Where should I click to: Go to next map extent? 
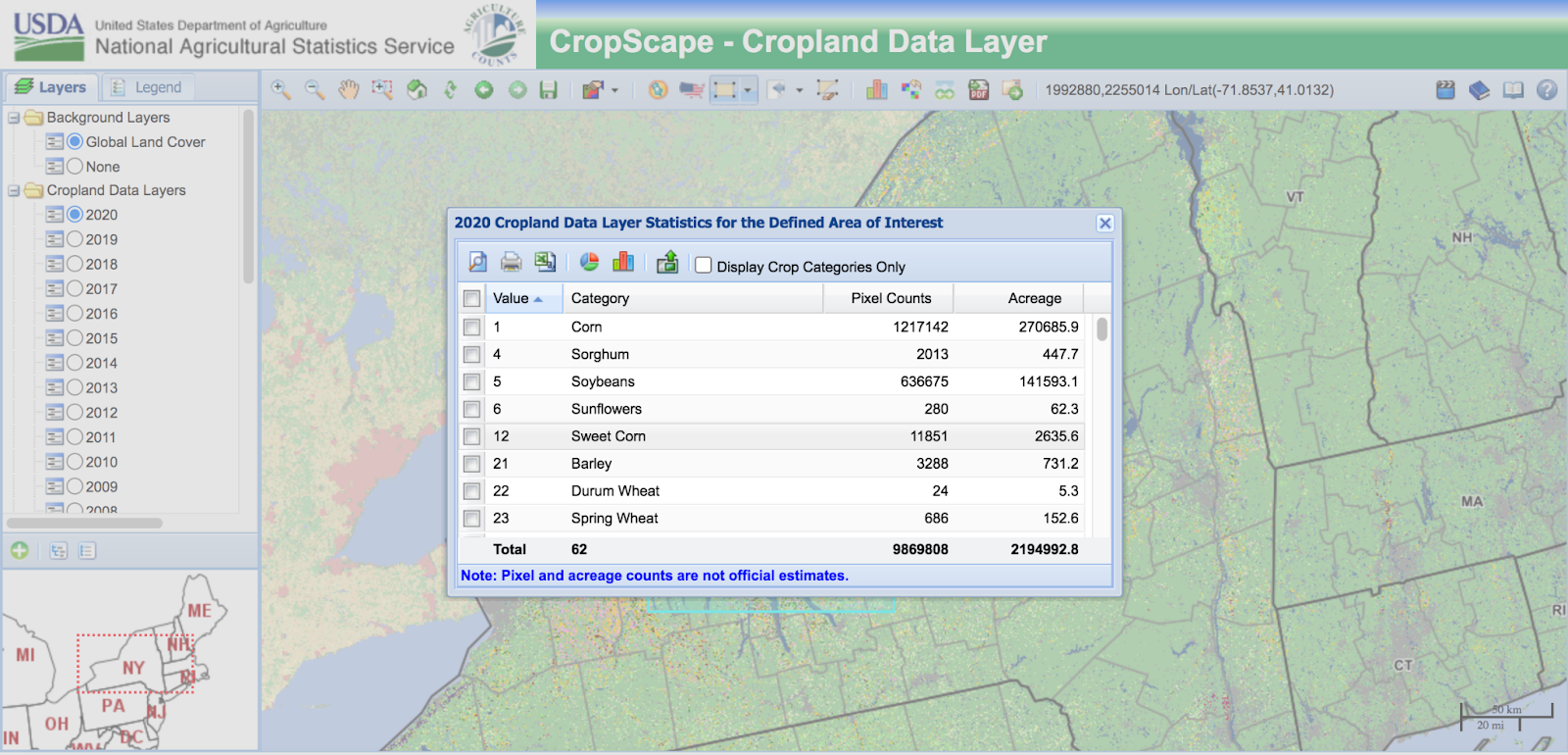click(517, 90)
